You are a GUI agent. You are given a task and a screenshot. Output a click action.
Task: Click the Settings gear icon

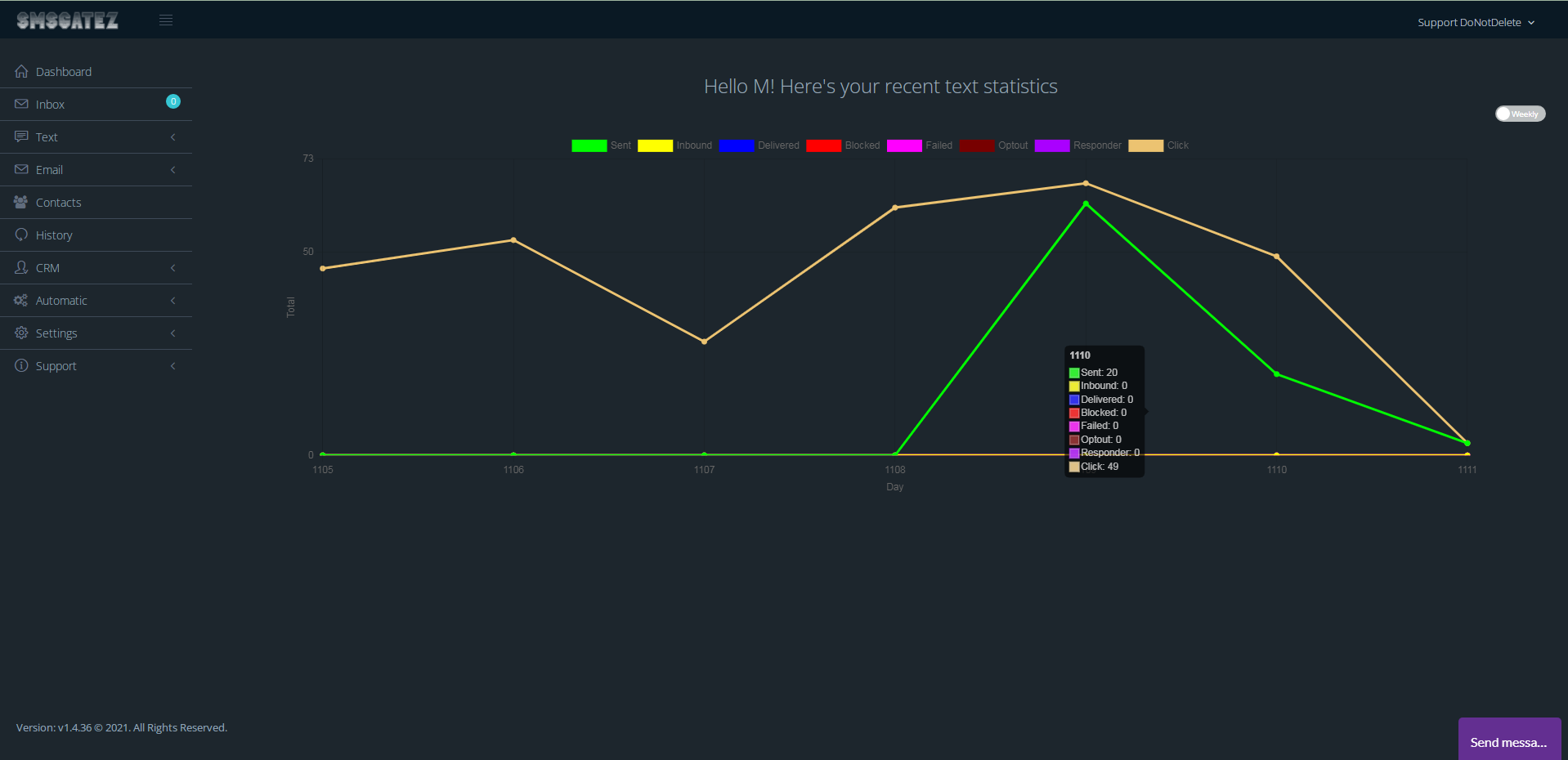click(21, 333)
